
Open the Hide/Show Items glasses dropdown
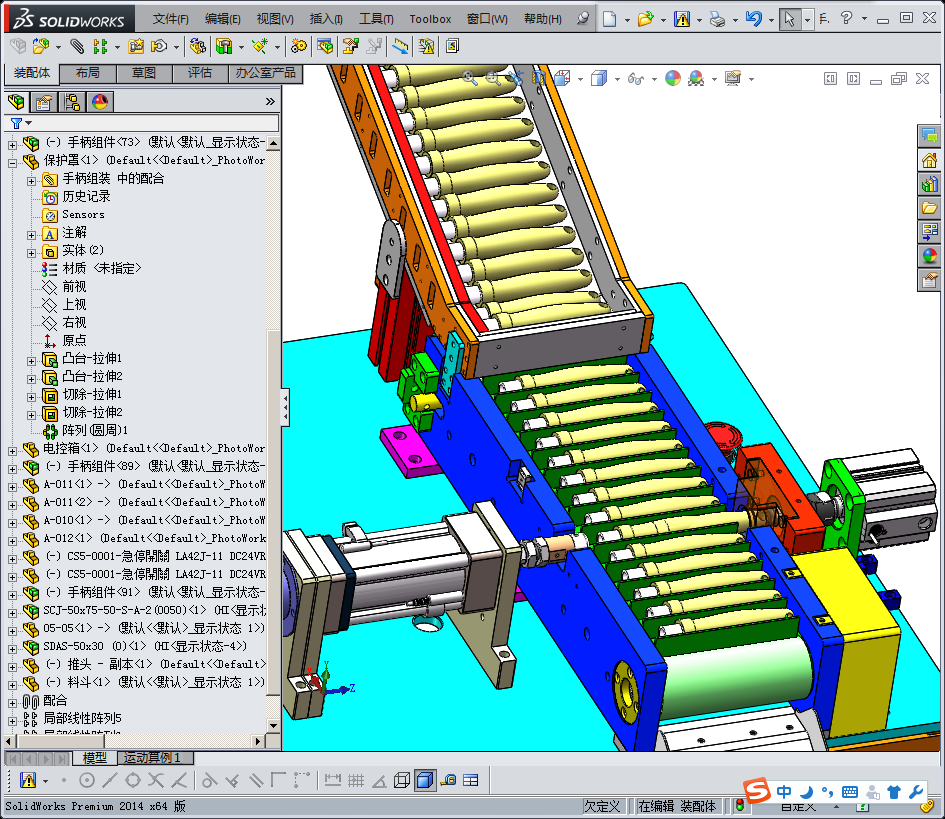655,79
